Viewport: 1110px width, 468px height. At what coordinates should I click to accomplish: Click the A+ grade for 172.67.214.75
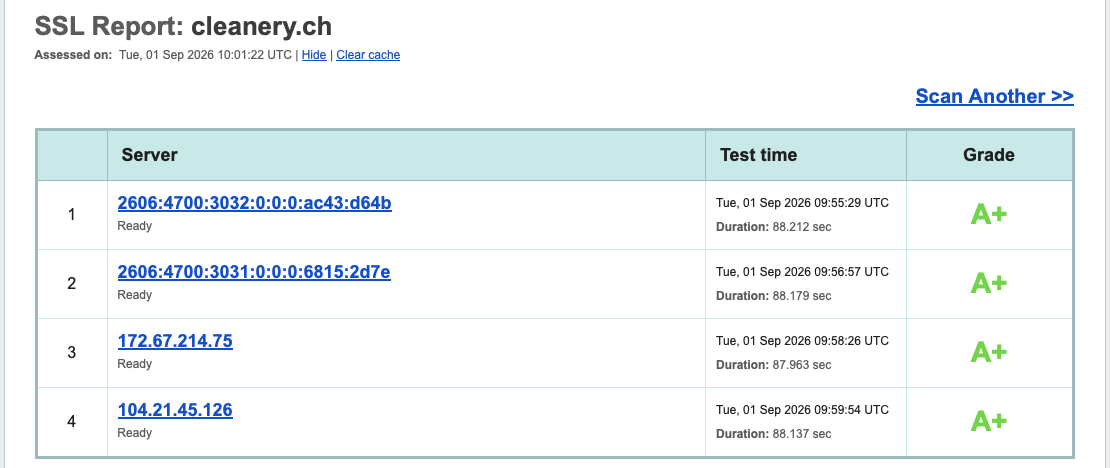point(988,352)
